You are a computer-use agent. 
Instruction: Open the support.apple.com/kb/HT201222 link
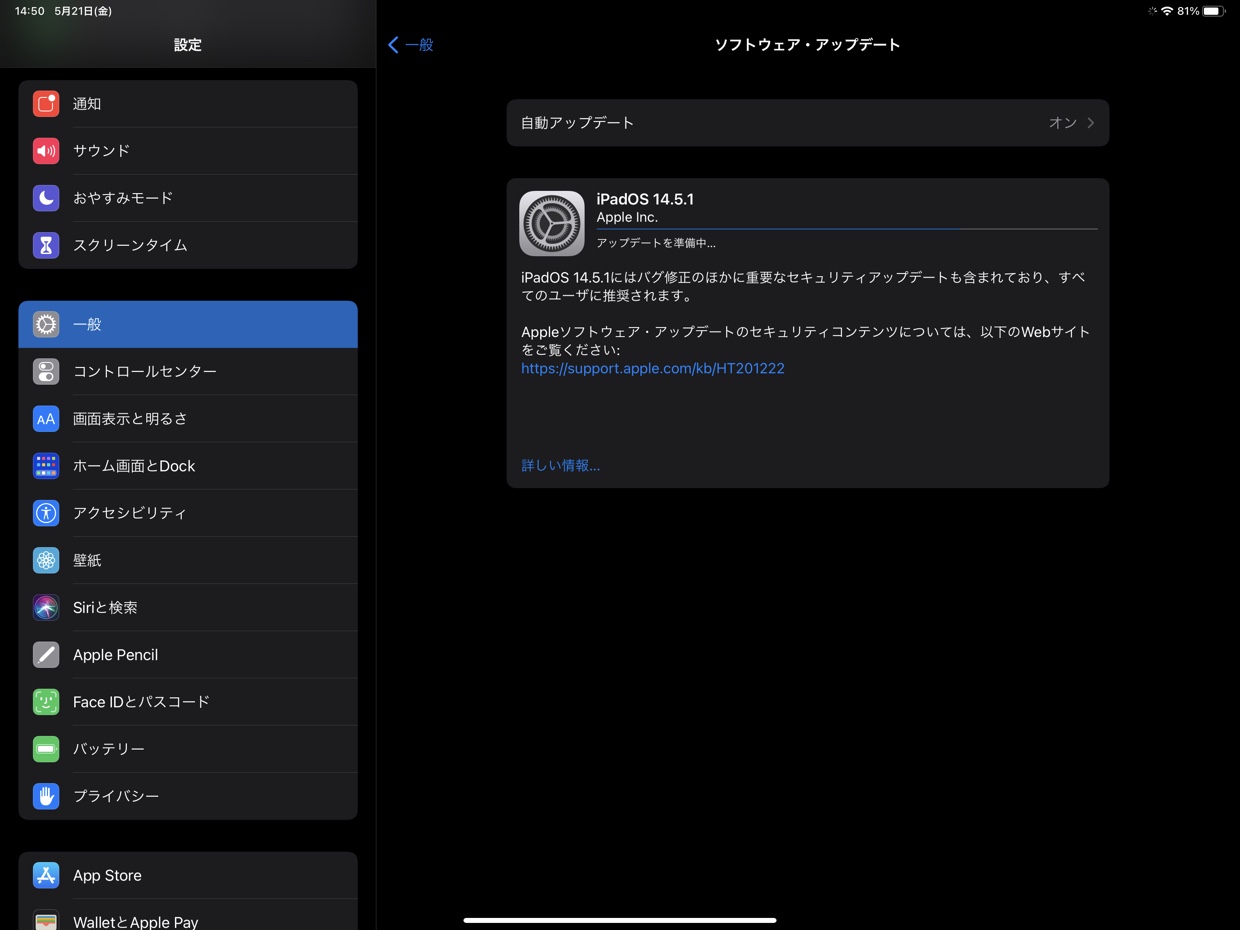coord(653,368)
